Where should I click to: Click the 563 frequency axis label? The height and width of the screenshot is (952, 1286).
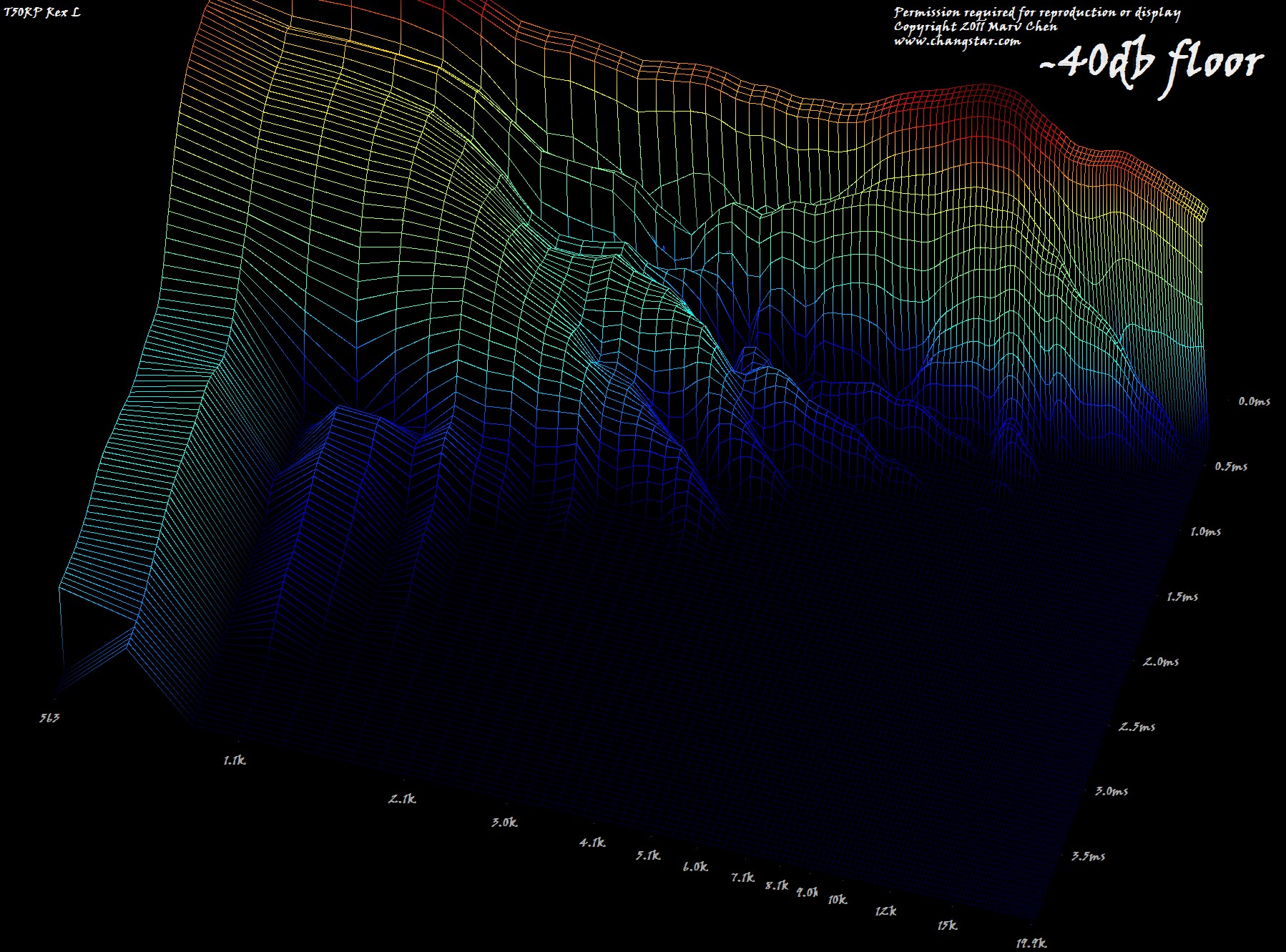click(x=49, y=717)
